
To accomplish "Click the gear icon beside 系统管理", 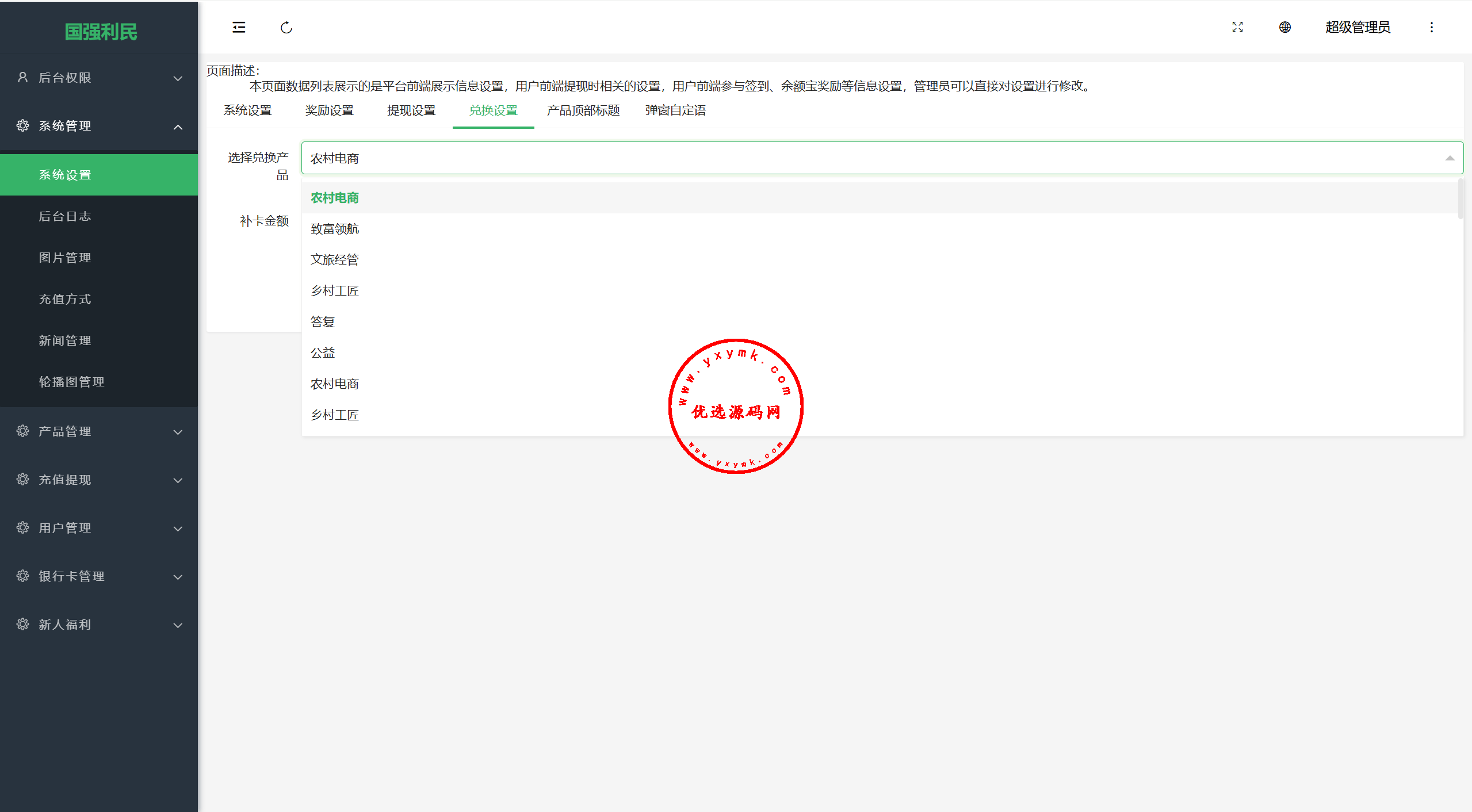I will click(22, 125).
